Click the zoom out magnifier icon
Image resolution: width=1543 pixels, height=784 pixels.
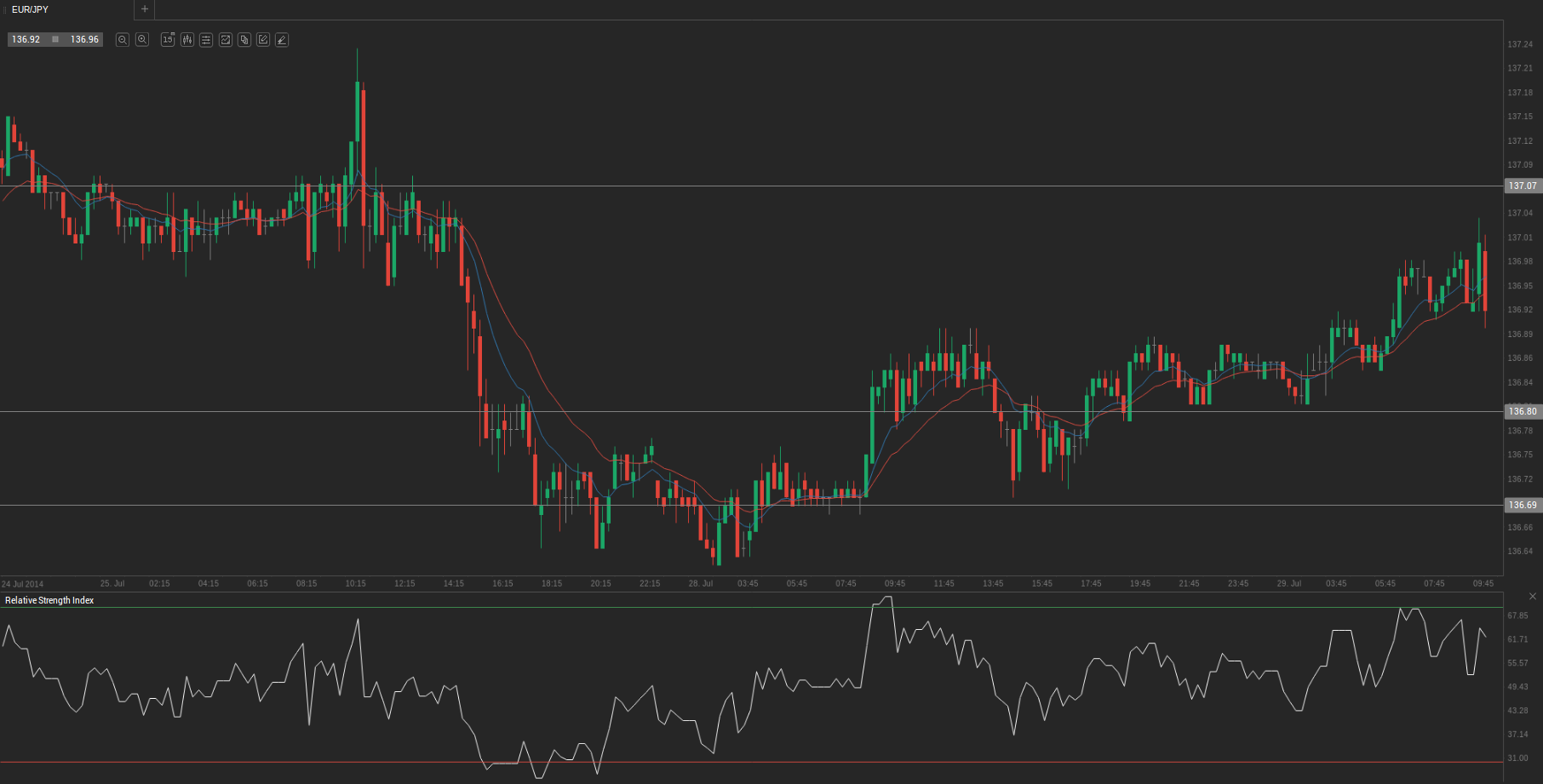(123, 40)
